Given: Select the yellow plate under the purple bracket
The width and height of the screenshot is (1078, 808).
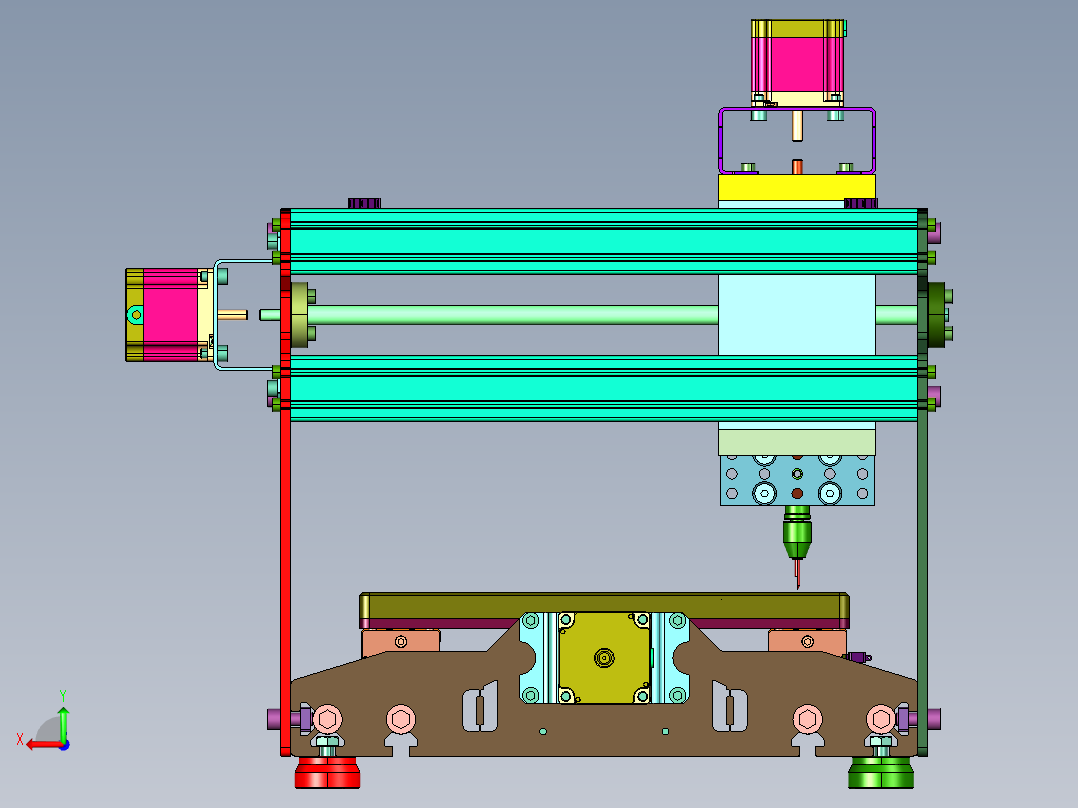Looking at the screenshot, I should pos(797,187).
